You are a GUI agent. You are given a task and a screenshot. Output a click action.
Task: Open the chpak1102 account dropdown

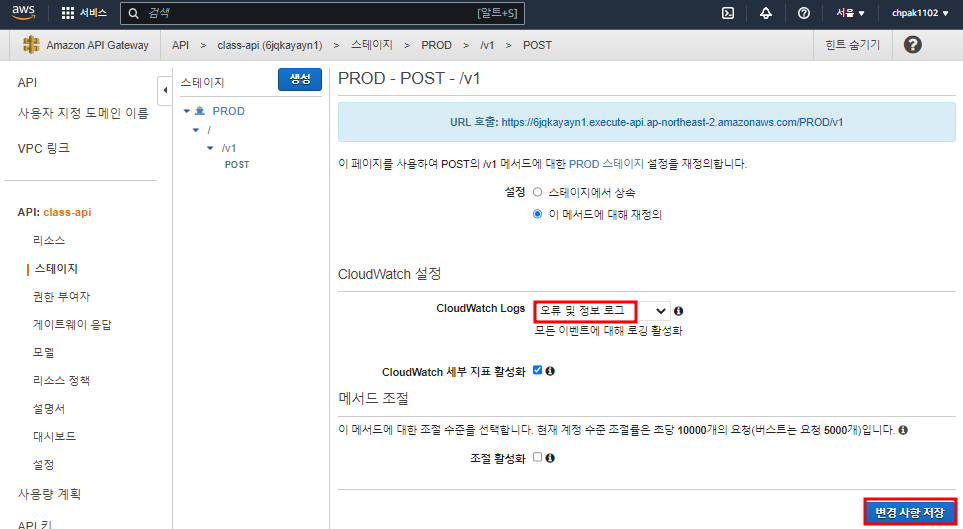coord(920,13)
